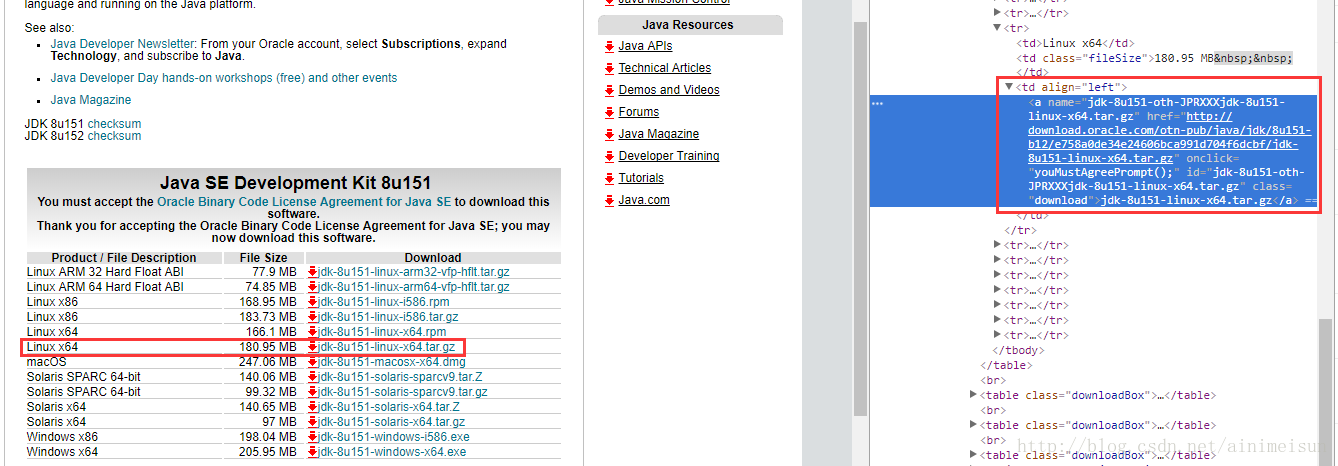This screenshot has height=466, width=1338.
Task: Click download arrow icon for jdk-8u151-linux-i586.rpm
Action: click(312, 302)
